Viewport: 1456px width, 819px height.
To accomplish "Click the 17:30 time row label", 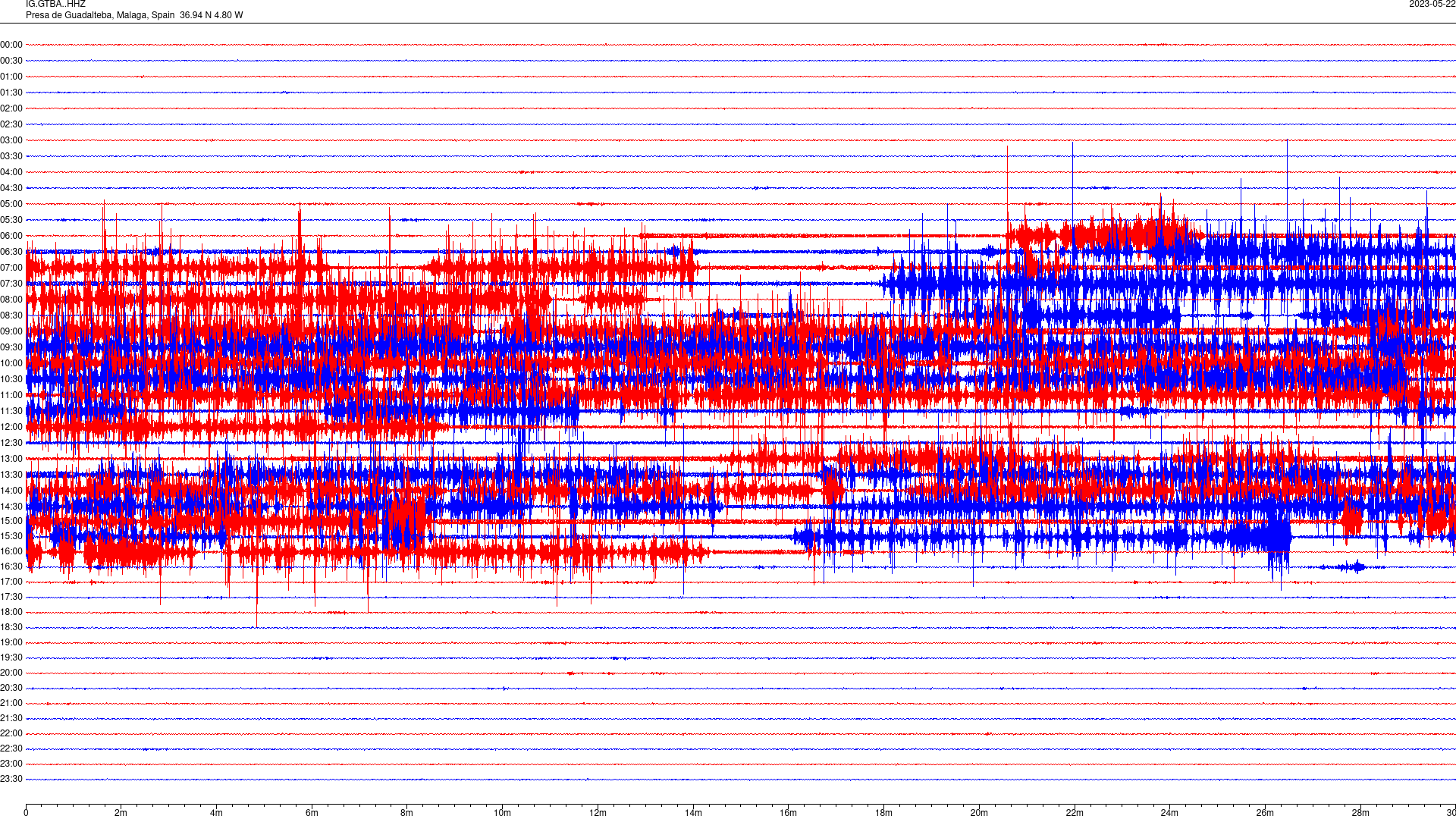I will coord(11,597).
